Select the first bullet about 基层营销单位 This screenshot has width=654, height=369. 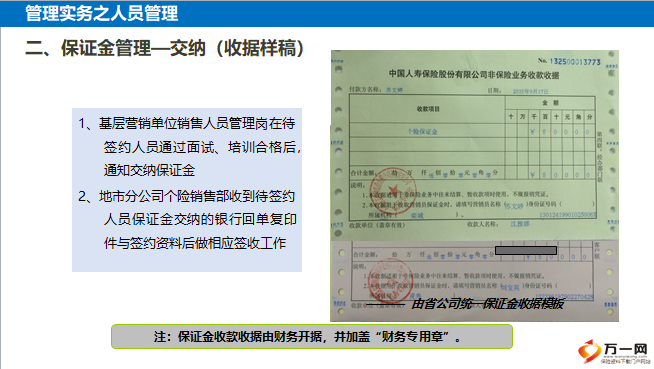pos(190,147)
